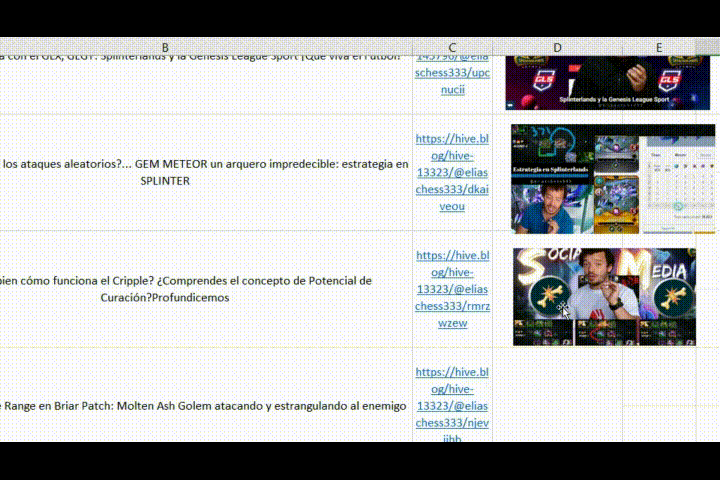Open the link ending in upcnucii

coord(452,73)
